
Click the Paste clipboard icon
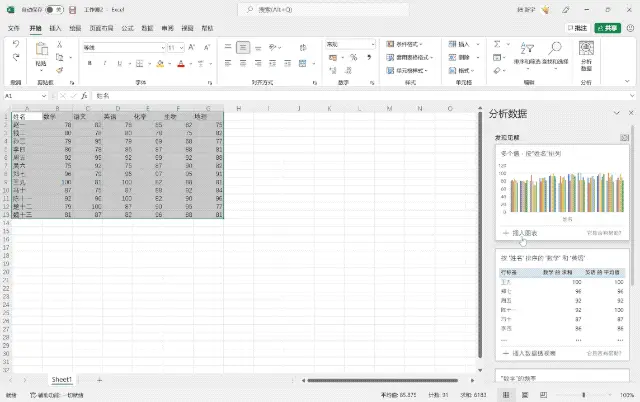[41, 49]
